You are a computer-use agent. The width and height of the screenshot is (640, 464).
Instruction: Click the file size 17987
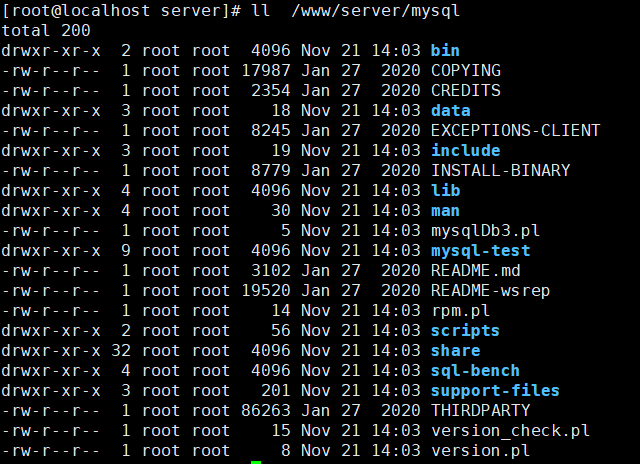266,71
